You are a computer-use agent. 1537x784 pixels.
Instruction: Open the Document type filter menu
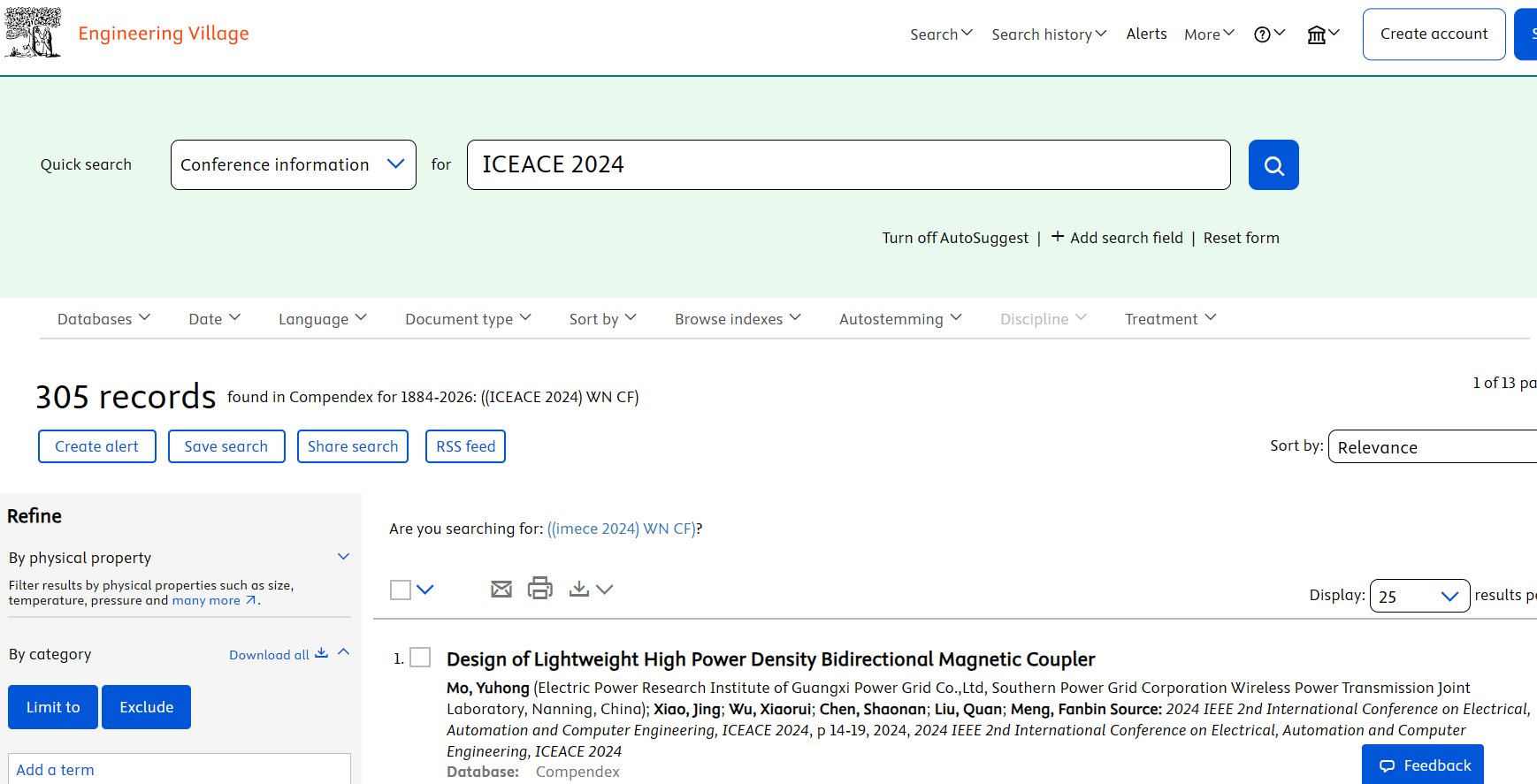tap(469, 318)
